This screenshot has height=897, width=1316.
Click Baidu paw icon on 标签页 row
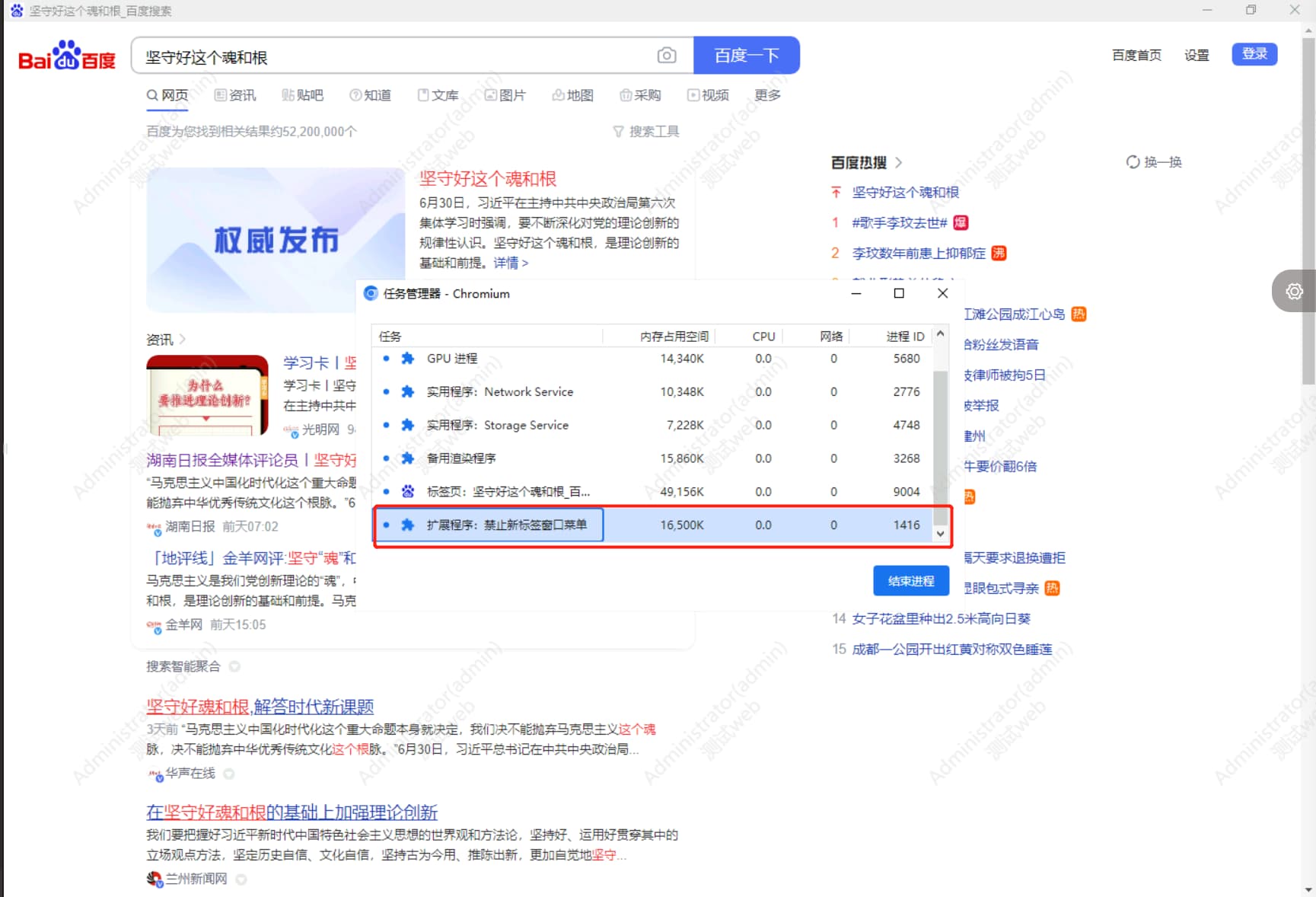point(407,492)
